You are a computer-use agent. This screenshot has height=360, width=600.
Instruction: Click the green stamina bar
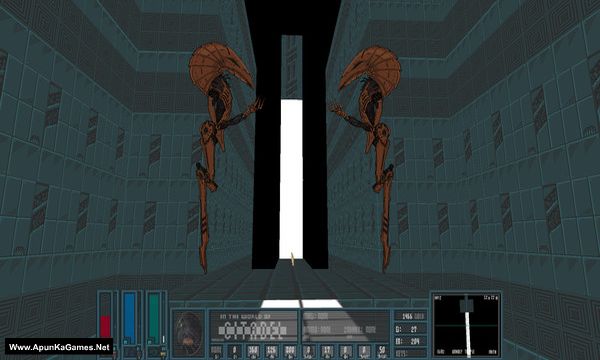point(154,318)
